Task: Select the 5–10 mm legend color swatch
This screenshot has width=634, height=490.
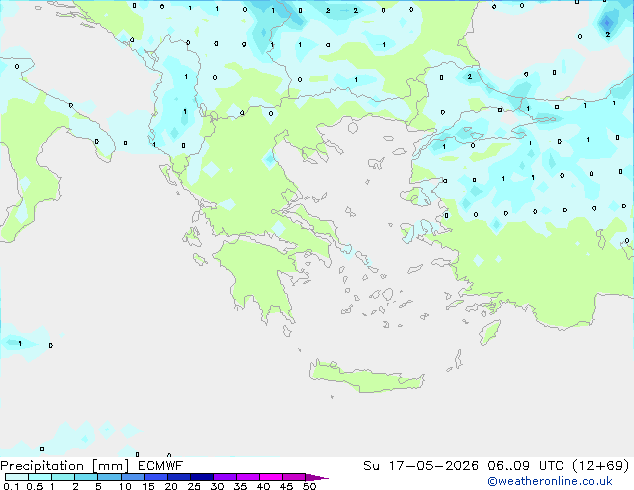Action: tap(109, 477)
